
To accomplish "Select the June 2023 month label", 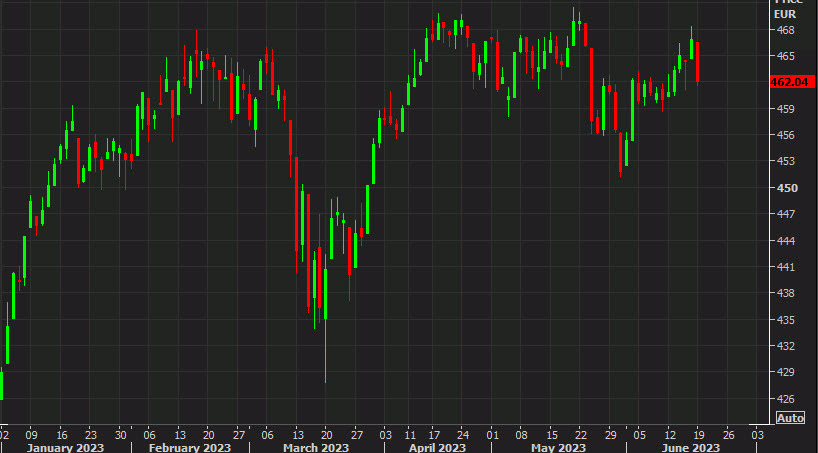I will [690, 447].
